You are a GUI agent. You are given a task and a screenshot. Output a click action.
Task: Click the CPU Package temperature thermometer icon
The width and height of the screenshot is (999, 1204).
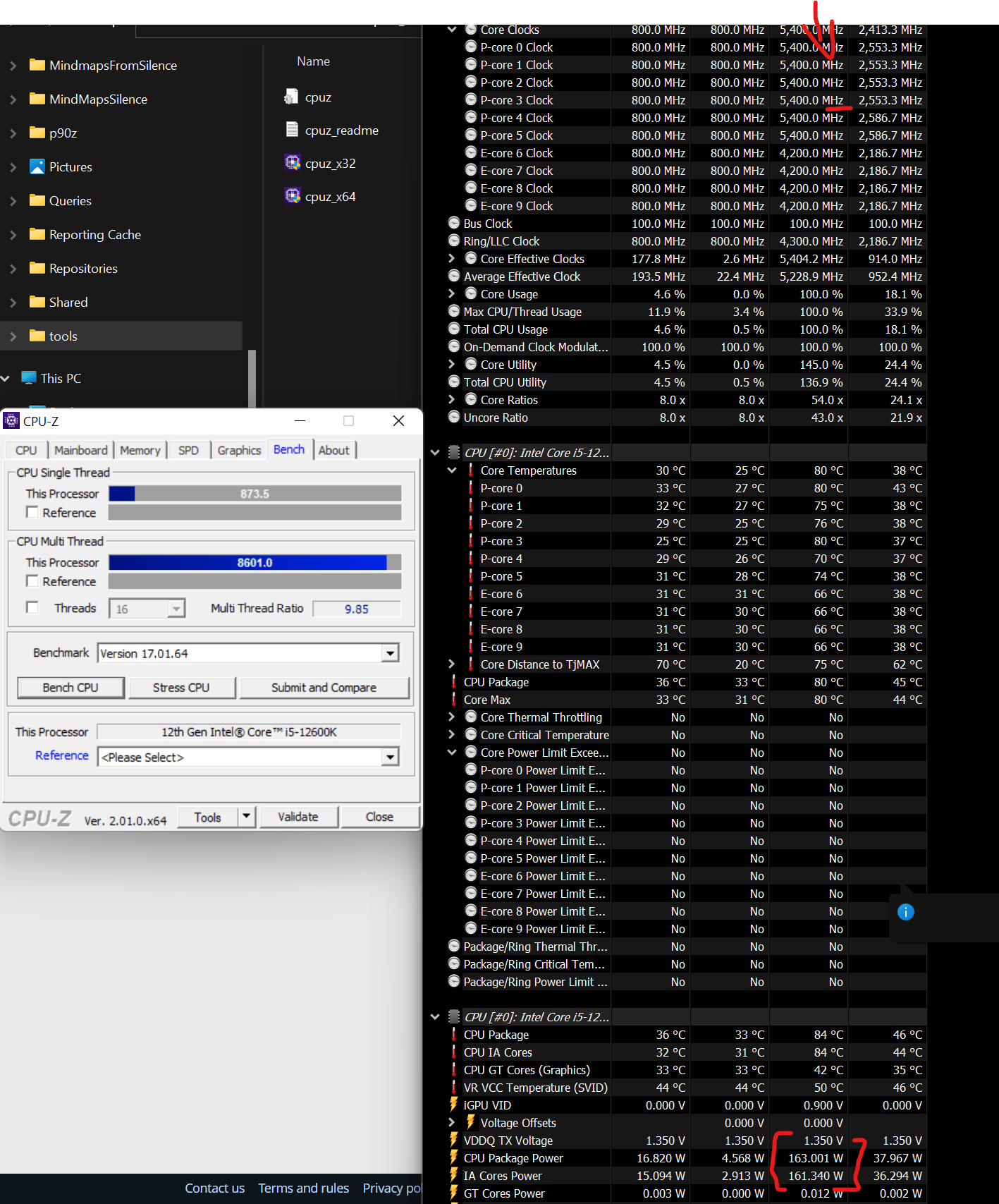click(454, 681)
